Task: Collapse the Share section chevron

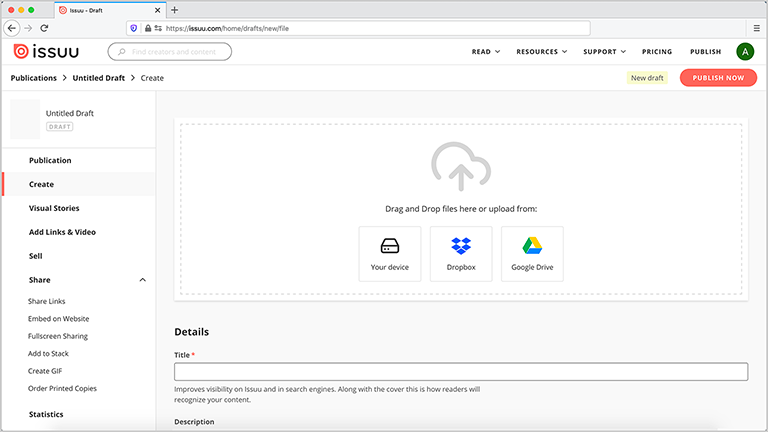Action: (142, 280)
